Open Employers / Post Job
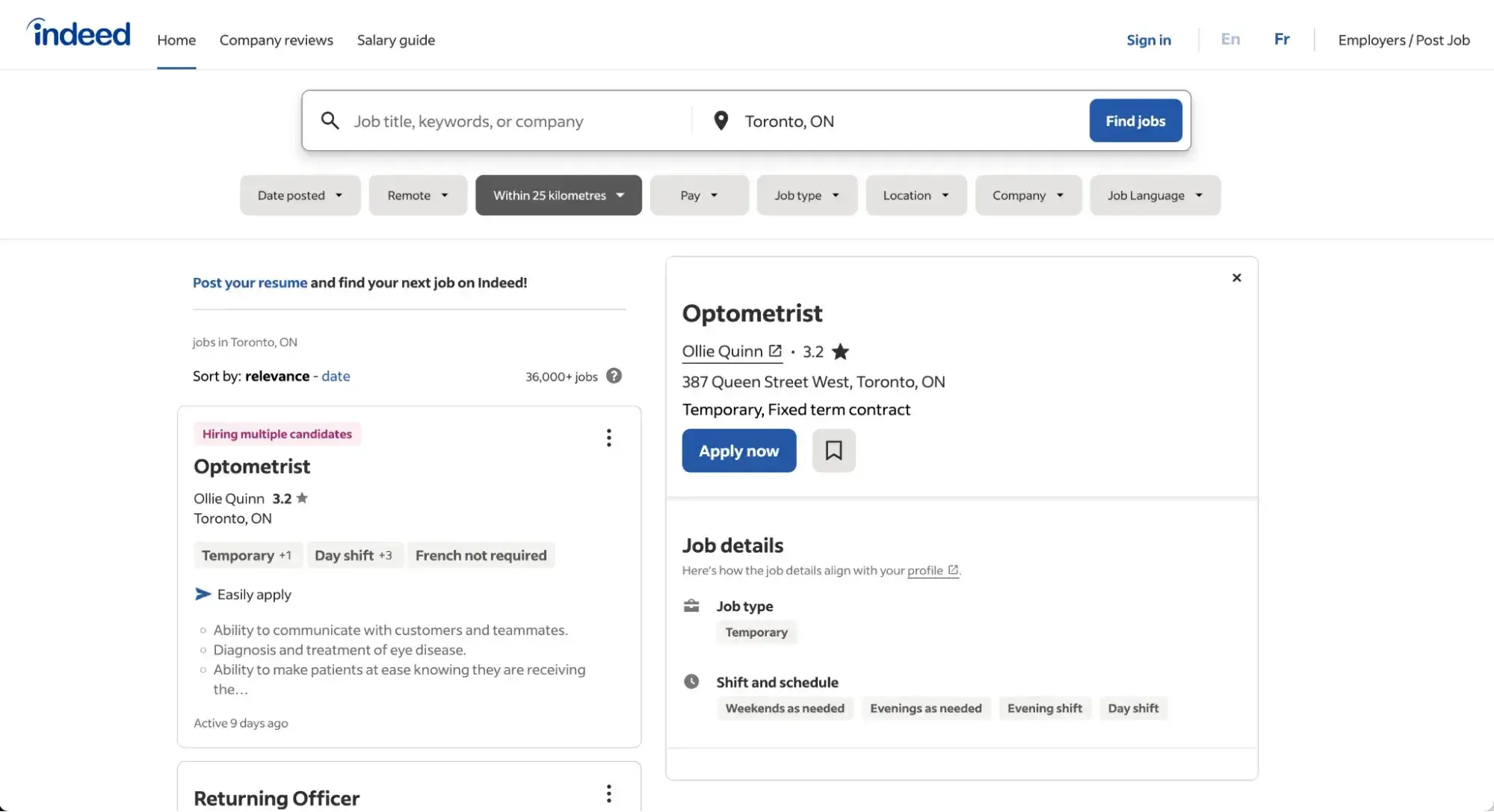The width and height of the screenshot is (1494, 812). 1404,40
